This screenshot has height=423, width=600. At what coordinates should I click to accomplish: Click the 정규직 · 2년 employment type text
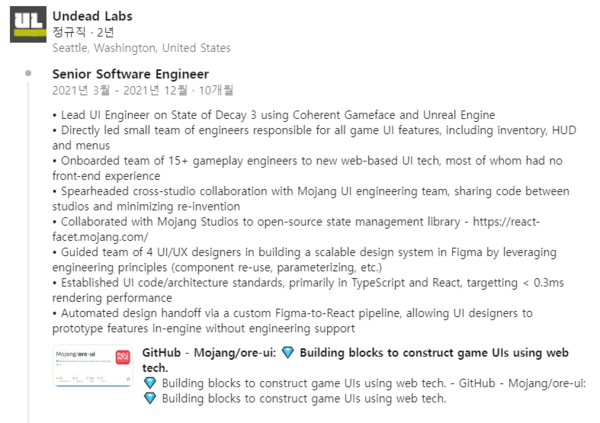tap(83, 32)
